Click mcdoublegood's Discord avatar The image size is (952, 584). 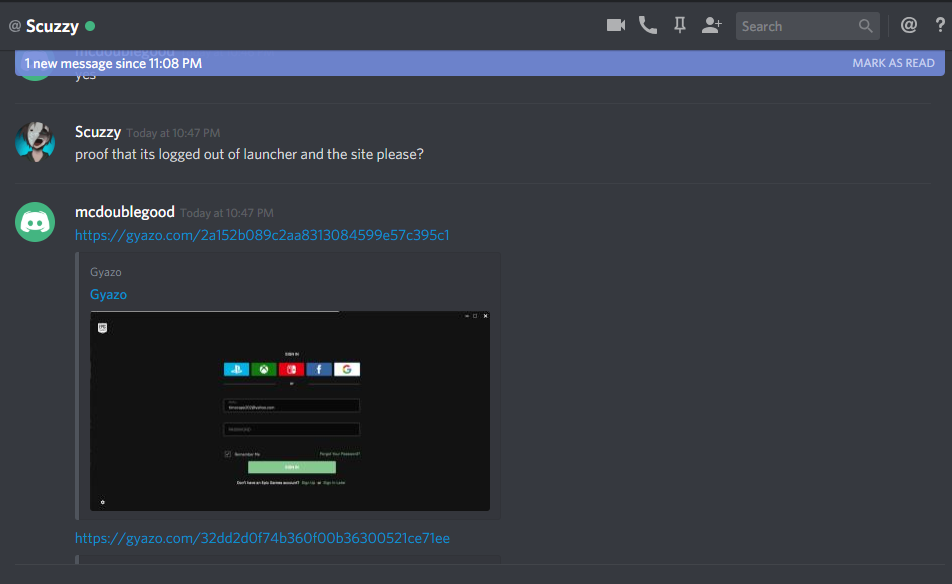(x=35, y=222)
